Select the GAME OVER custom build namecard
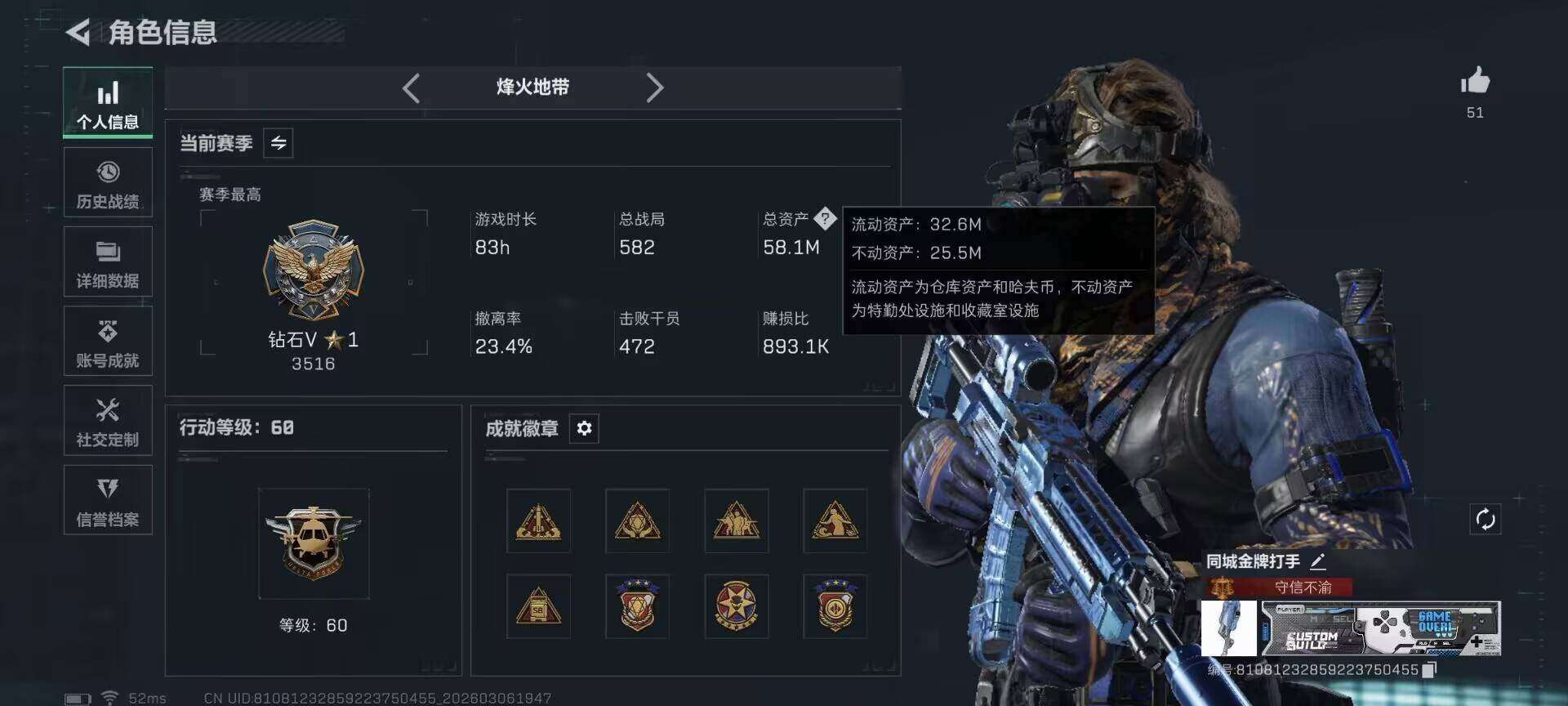This screenshot has width=1568, height=706. coord(1381,628)
